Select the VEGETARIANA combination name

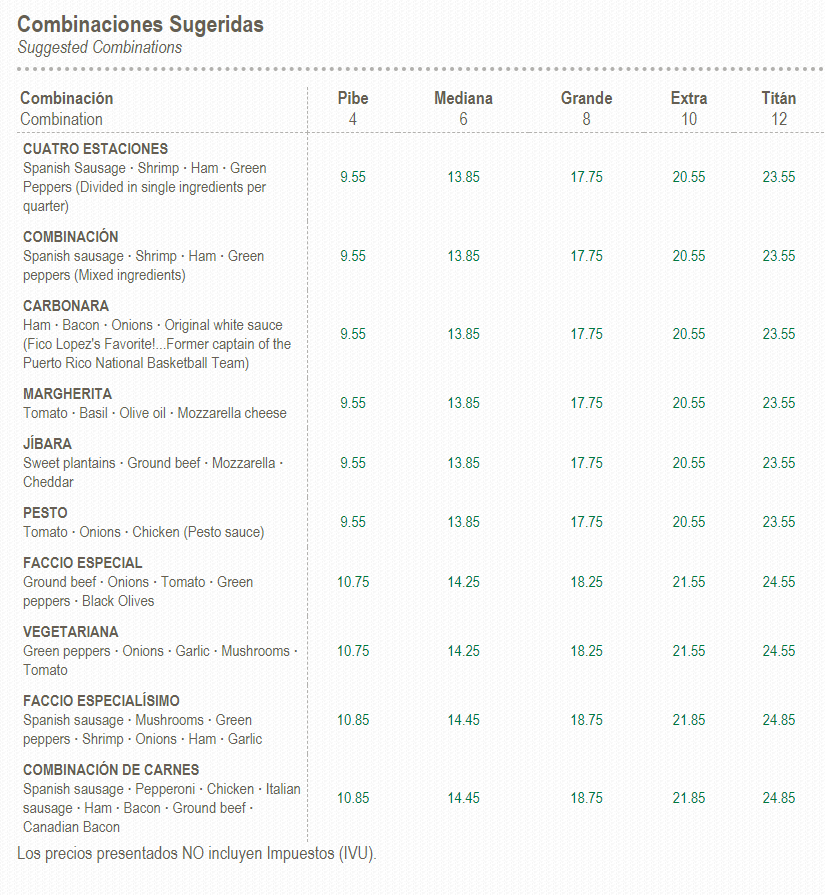pyautogui.click(x=70, y=632)
